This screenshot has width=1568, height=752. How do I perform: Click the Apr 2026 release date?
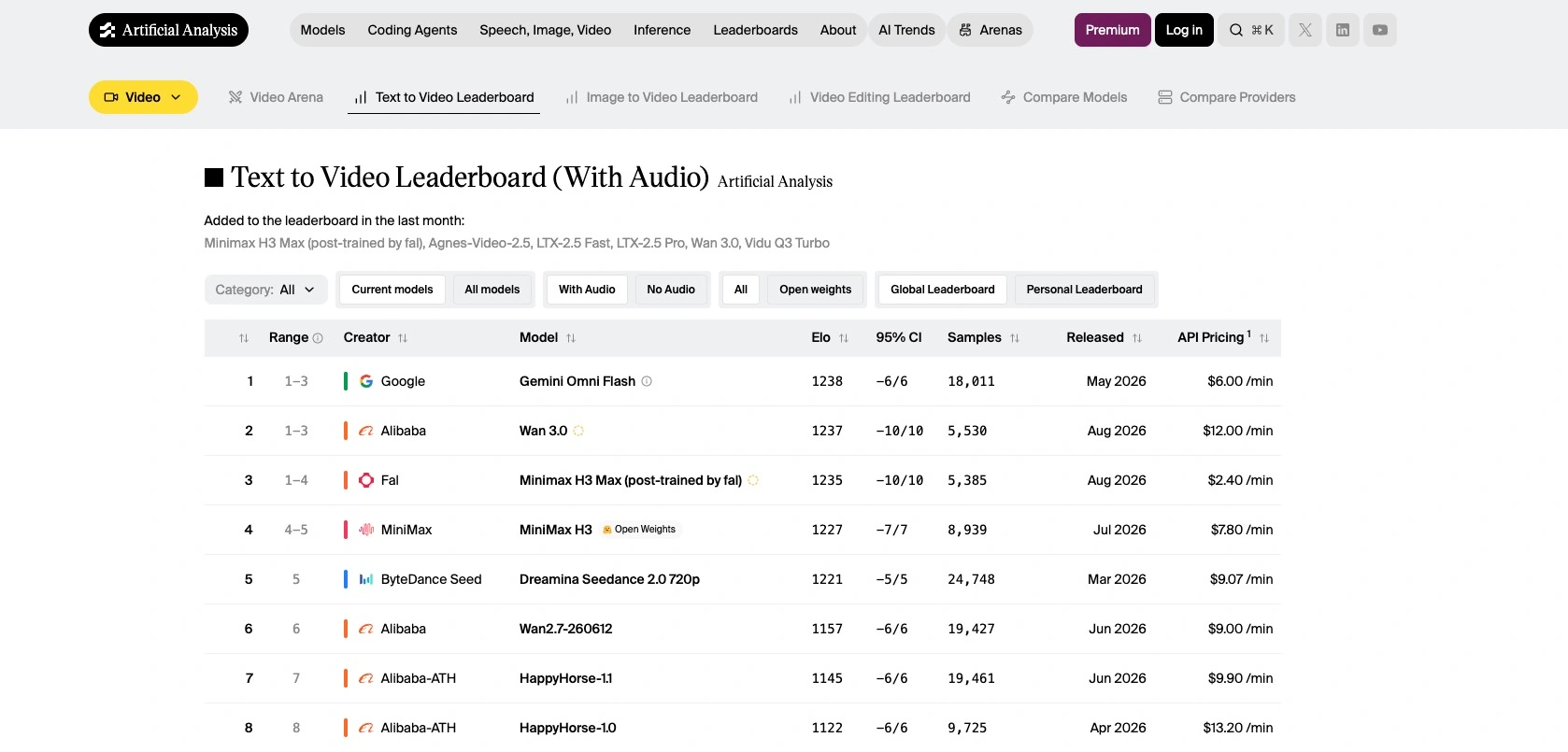coord(1118,728)
